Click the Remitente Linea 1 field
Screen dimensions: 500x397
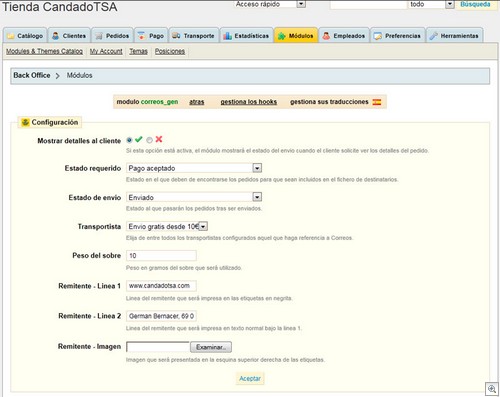click(x=161, y=286)
